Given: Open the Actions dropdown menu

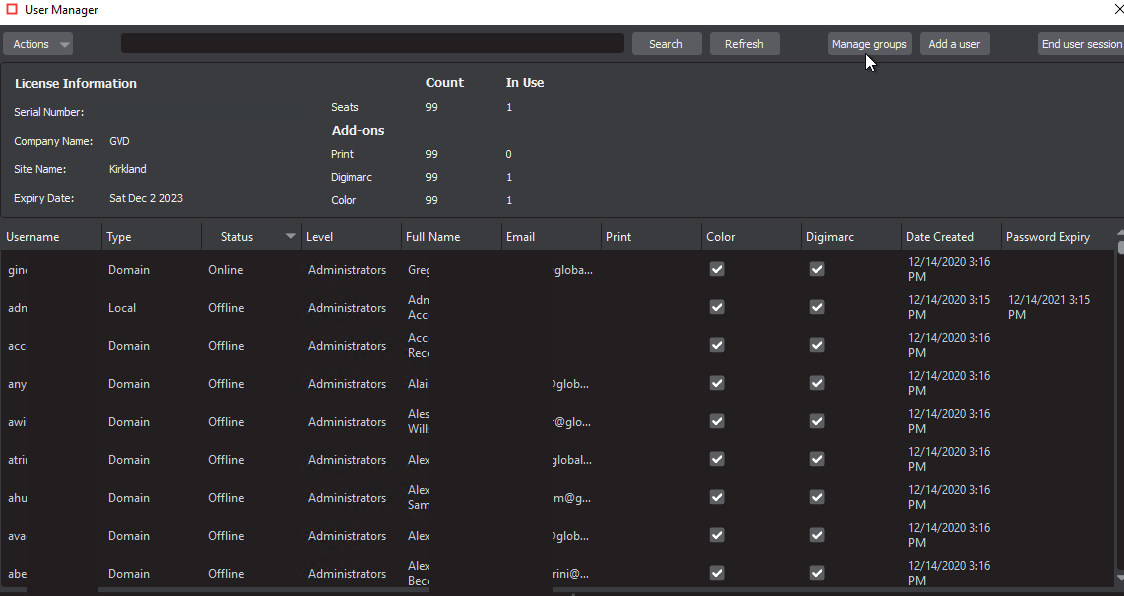Looking at the screenshot, I should tap(38, 44).
